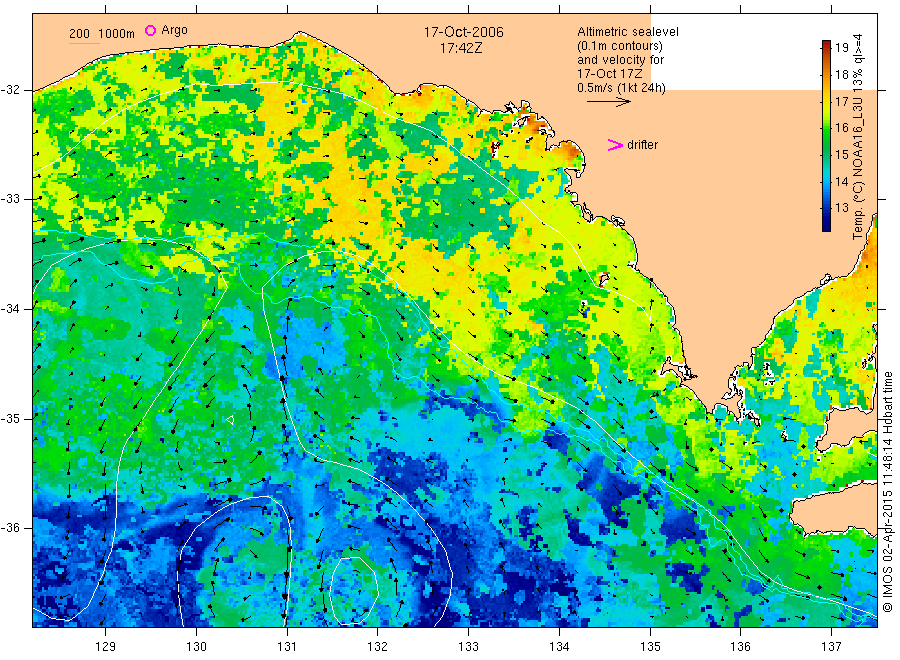Click the longitude axis label 135
This screenshot has height=660, width=900.
pos(650,647)
